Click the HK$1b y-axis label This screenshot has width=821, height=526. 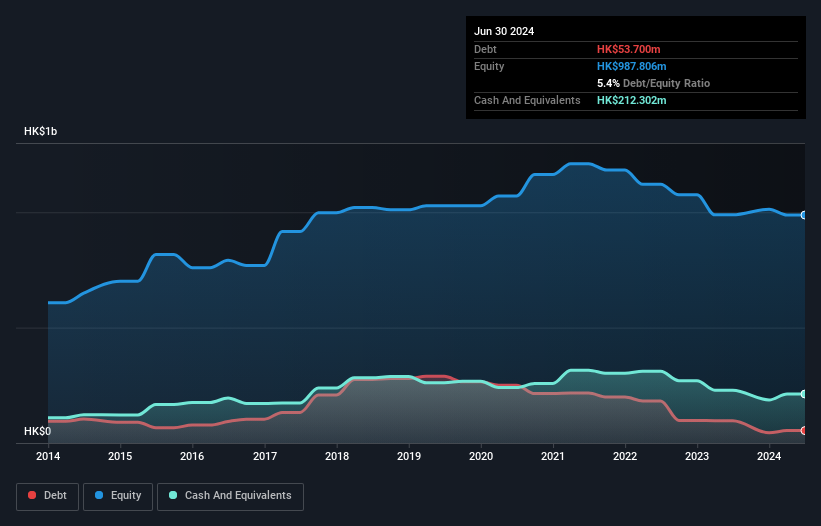pos(40,131)
